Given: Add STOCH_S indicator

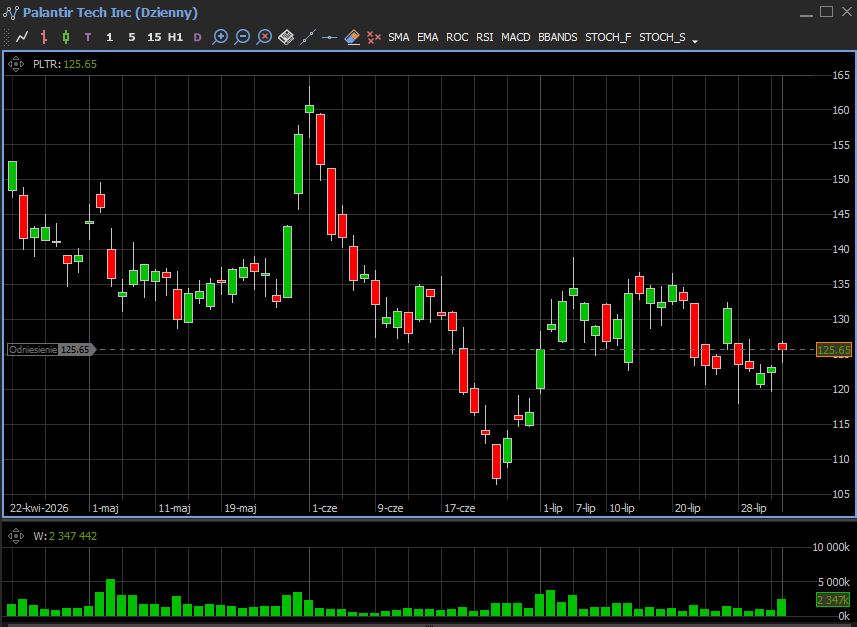Looking at the screenshot, I should [x=662, y=37].
